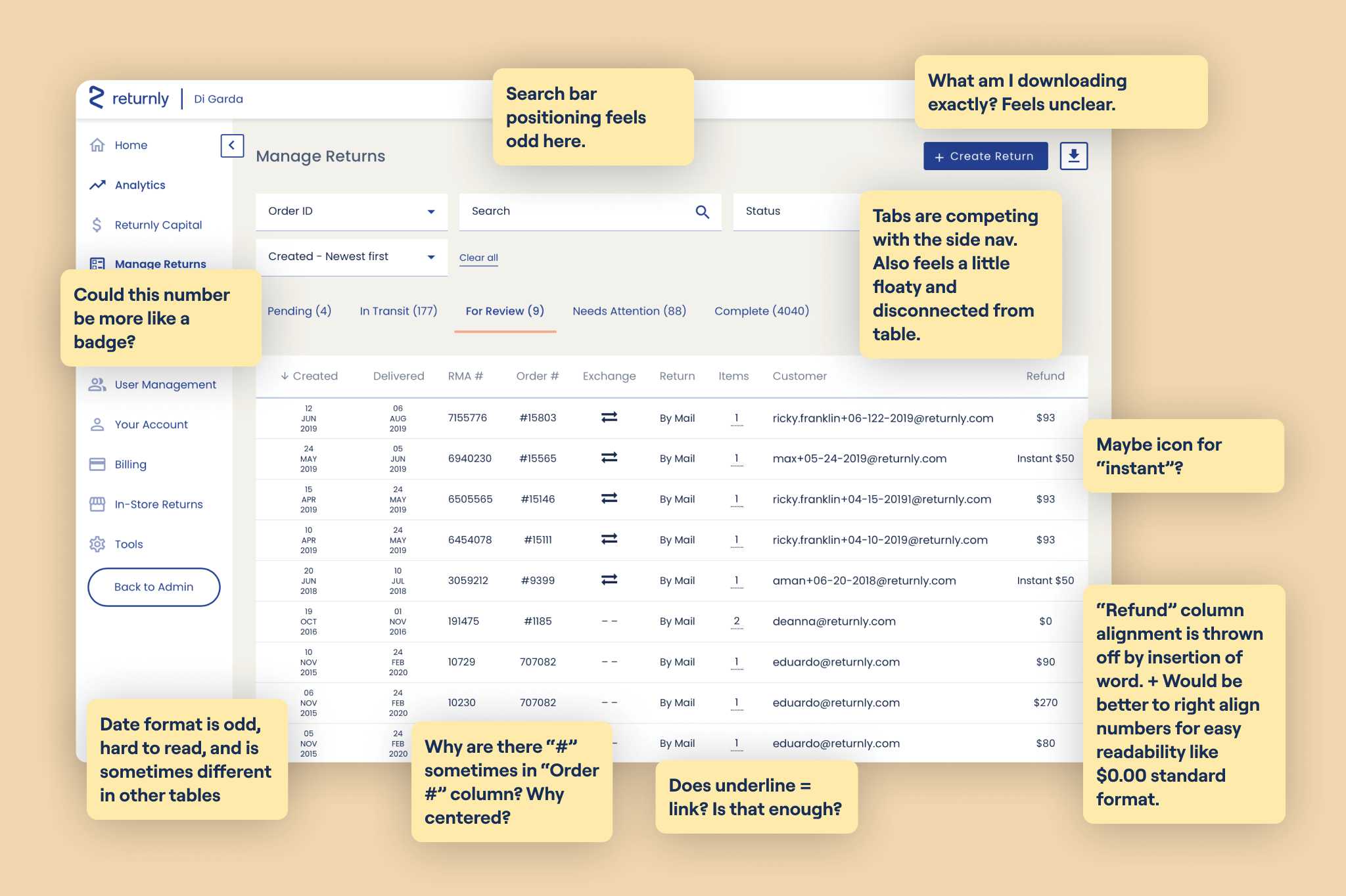Click the Returnly Capital dollar icon
1346x896 pixels.
[97, 225]
